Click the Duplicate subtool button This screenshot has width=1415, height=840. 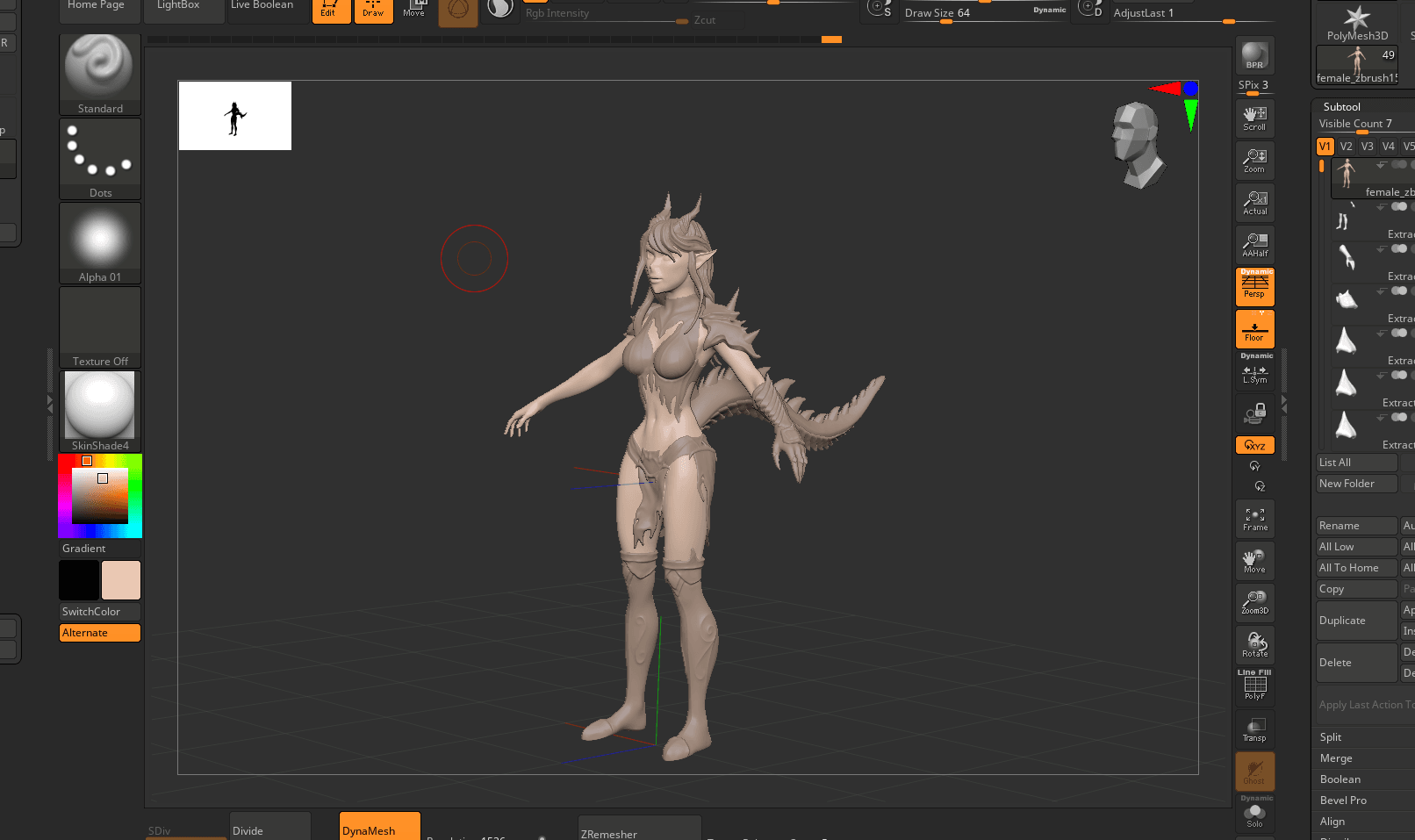pos(1357,621)
